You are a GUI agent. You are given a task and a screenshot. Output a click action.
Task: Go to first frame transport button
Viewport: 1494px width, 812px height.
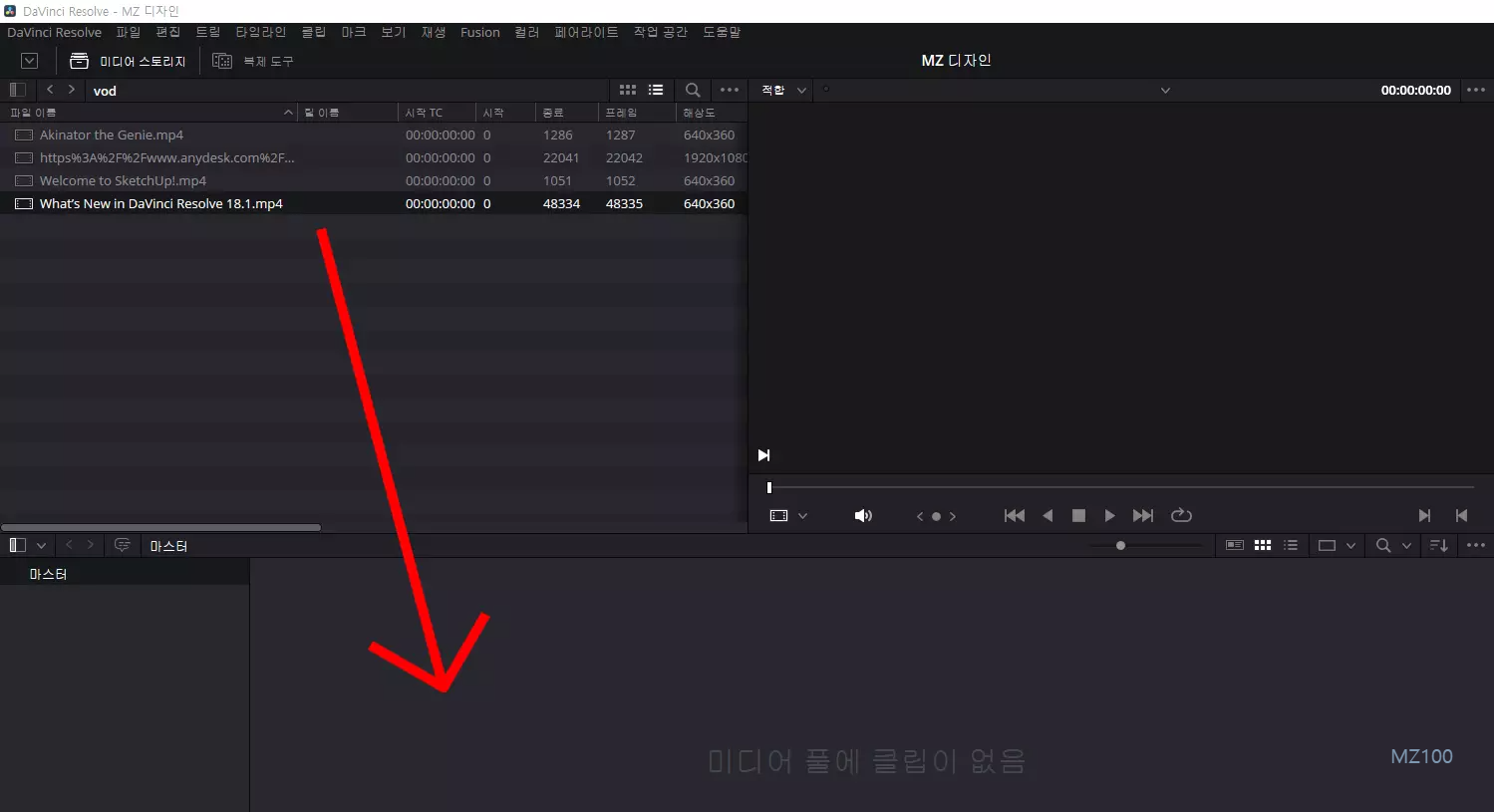1015,515
